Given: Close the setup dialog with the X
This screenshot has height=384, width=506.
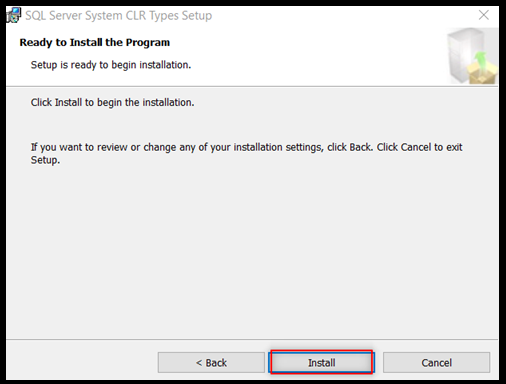Looking at the screenshot, I should click(x=484, y=15).
